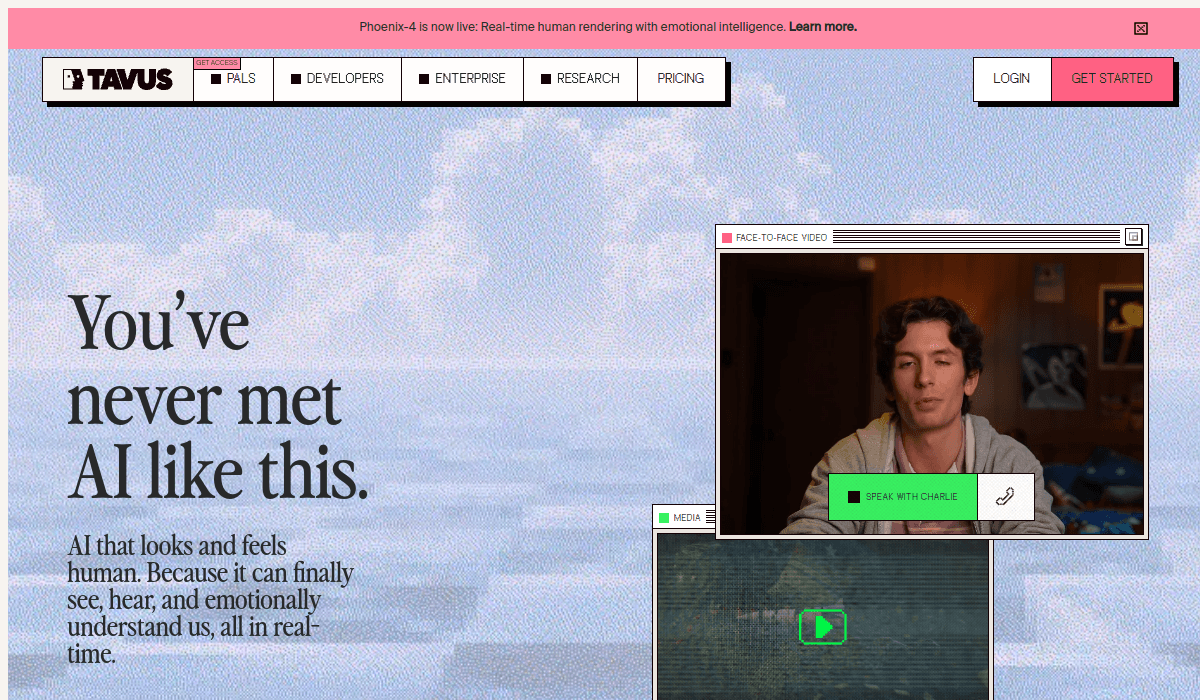Open the Developers menu
Viewport: 1200px width, 700px height.
pos(337,79)
